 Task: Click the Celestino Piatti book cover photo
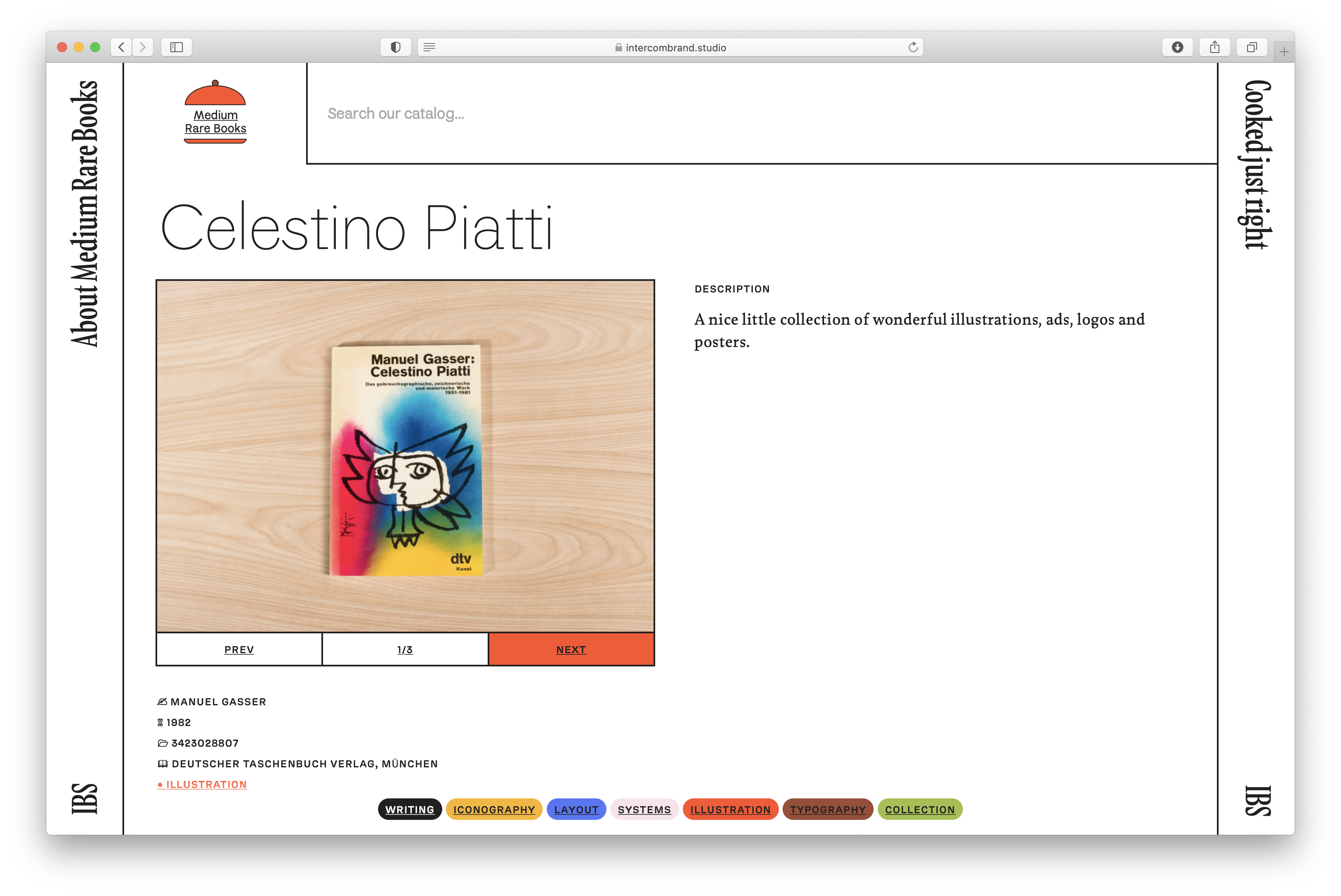pos(405,456)
